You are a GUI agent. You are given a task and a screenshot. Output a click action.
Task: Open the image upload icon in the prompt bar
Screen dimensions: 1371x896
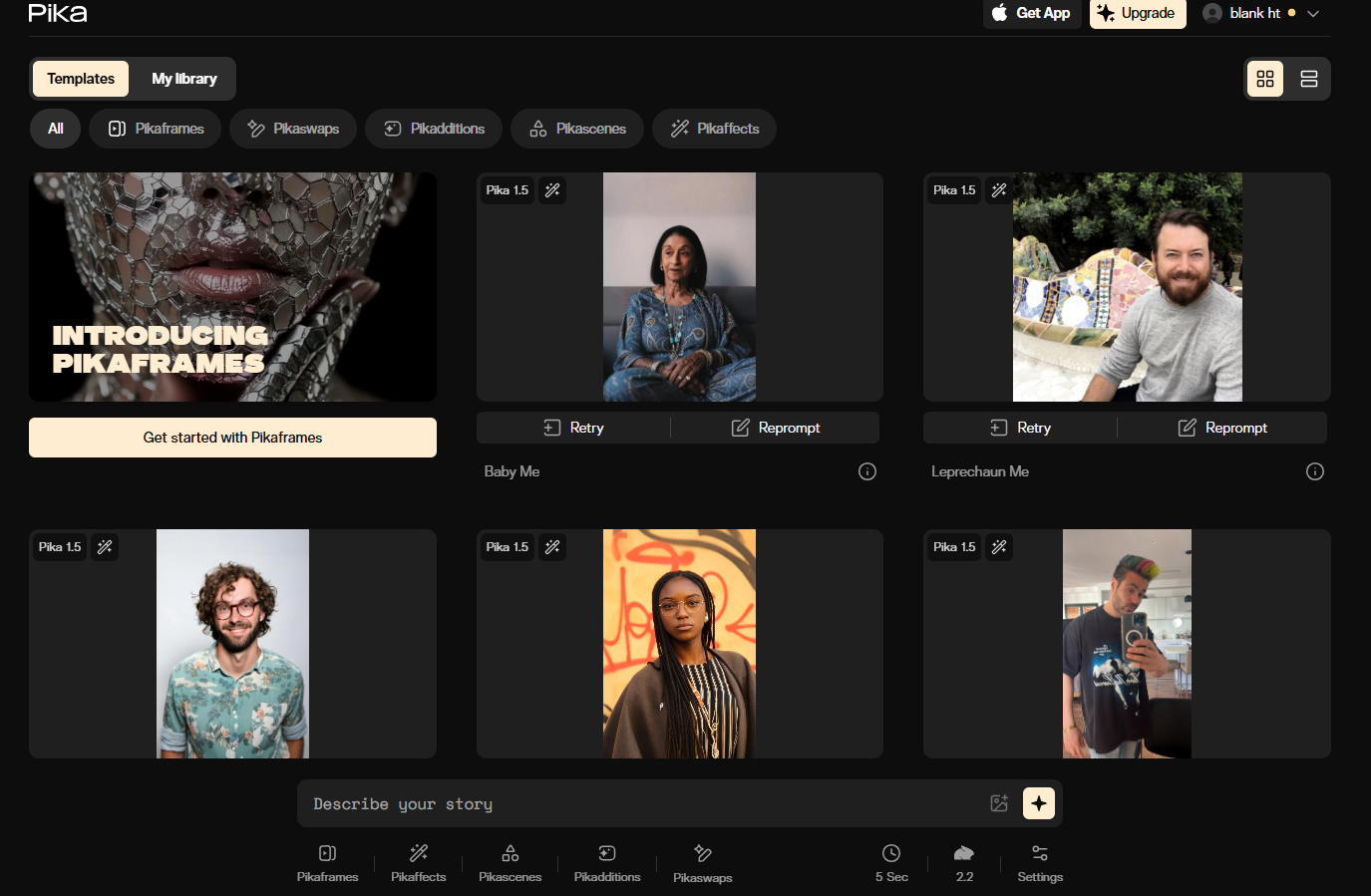(999, 803)
